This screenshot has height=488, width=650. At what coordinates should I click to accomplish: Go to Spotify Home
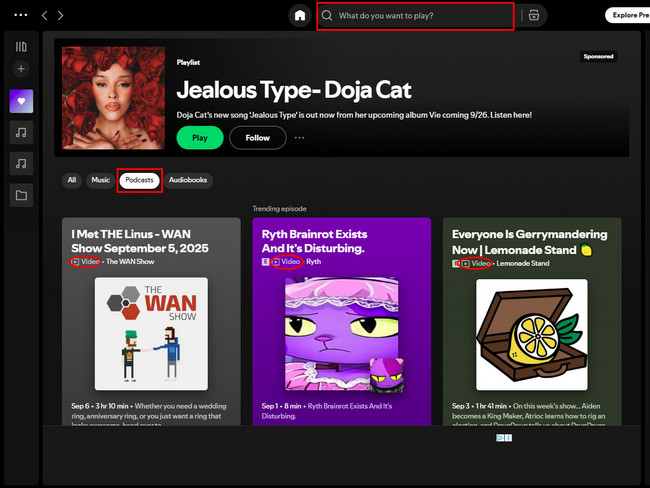(299, 16)
